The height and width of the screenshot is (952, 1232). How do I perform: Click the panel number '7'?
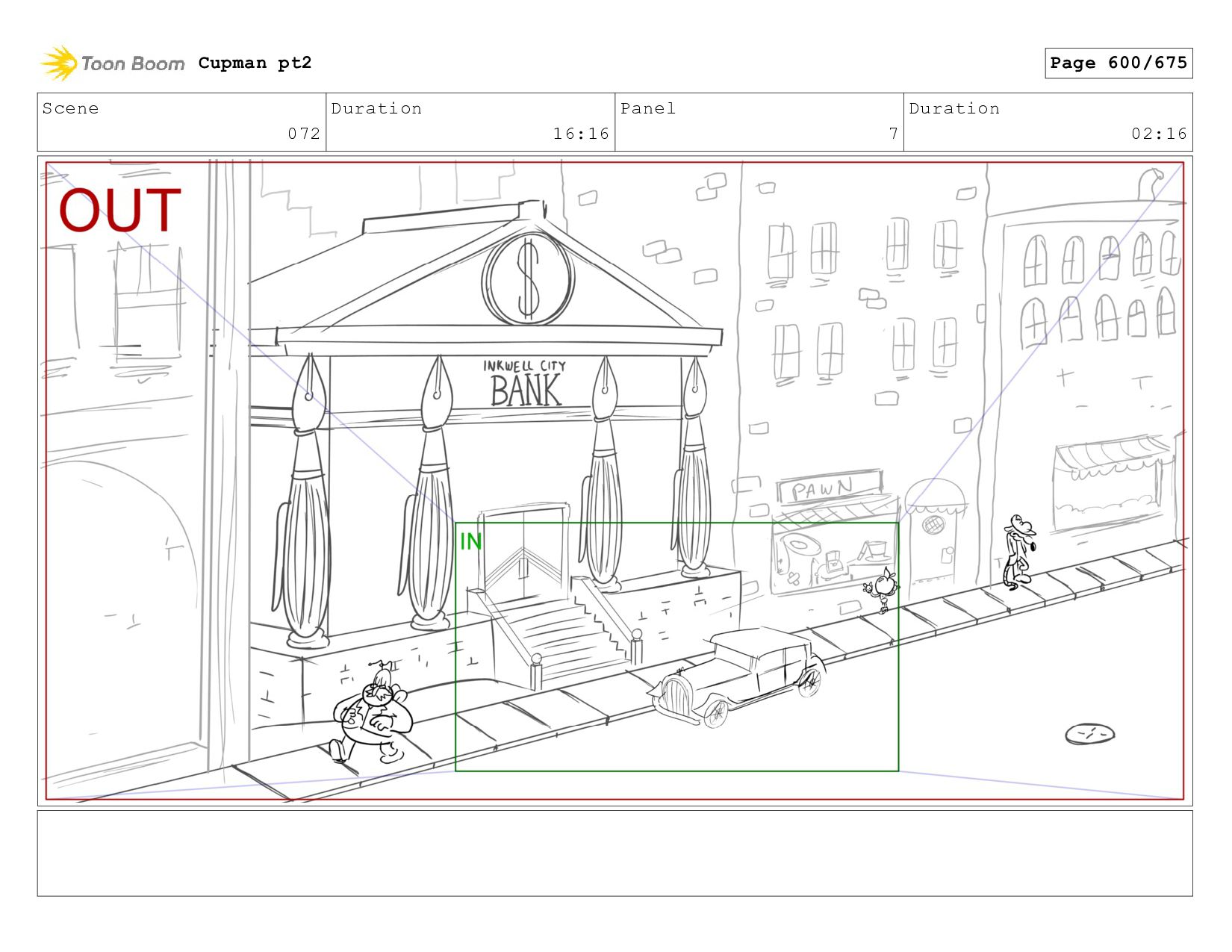pyautogui.click(x=893, y=134)
